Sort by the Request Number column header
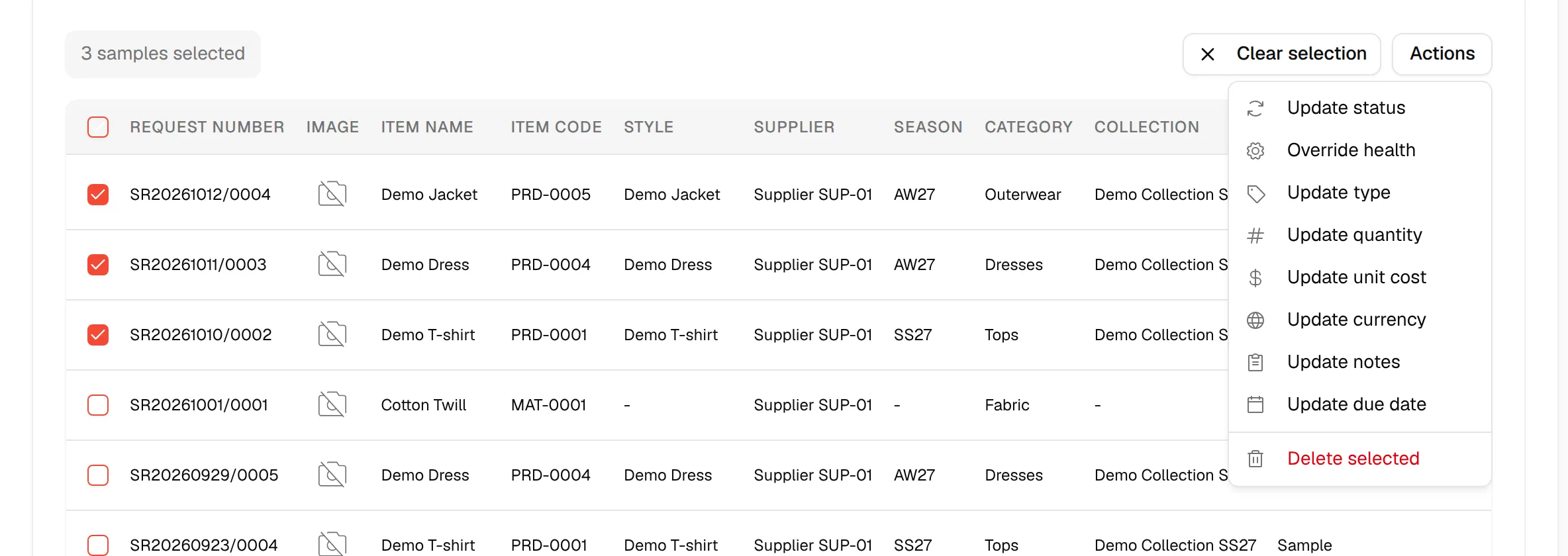This screenshot has width=1568, height=556. (x=207, y=127)
